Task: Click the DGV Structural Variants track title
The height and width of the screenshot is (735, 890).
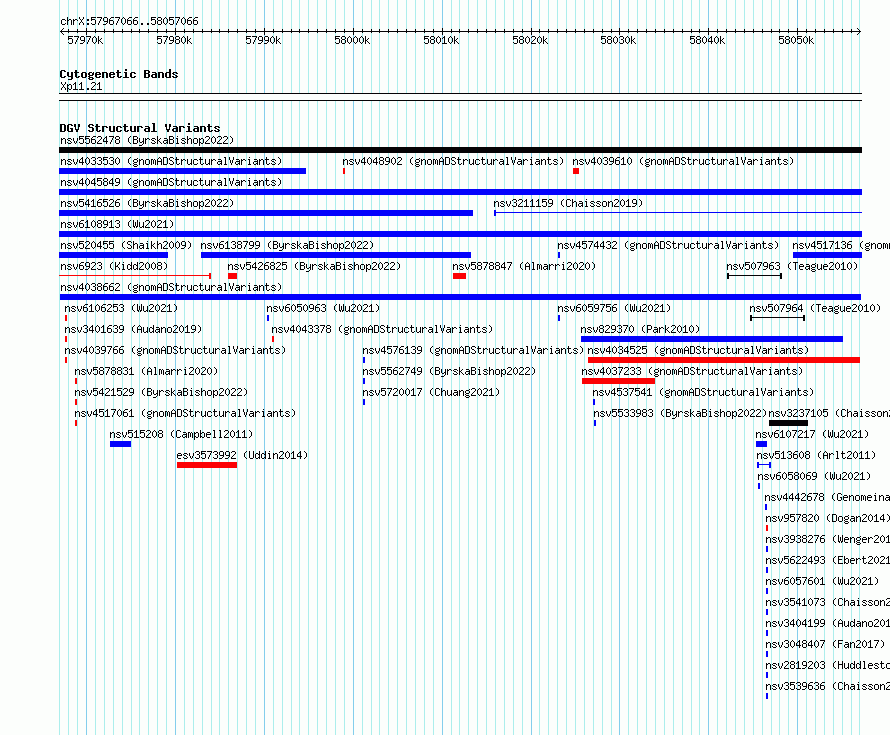Action: (x=140, y=128)
